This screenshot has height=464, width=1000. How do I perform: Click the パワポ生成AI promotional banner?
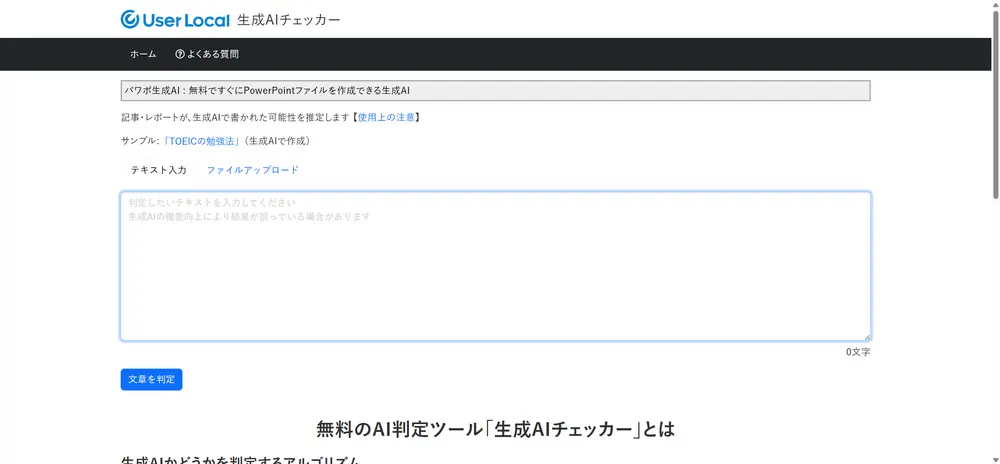pos(496,91)
